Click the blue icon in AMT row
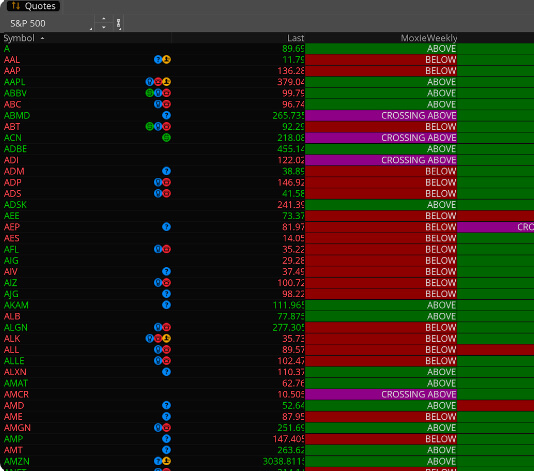The width and height of the screenshot is (534, 471). [167, 450]
